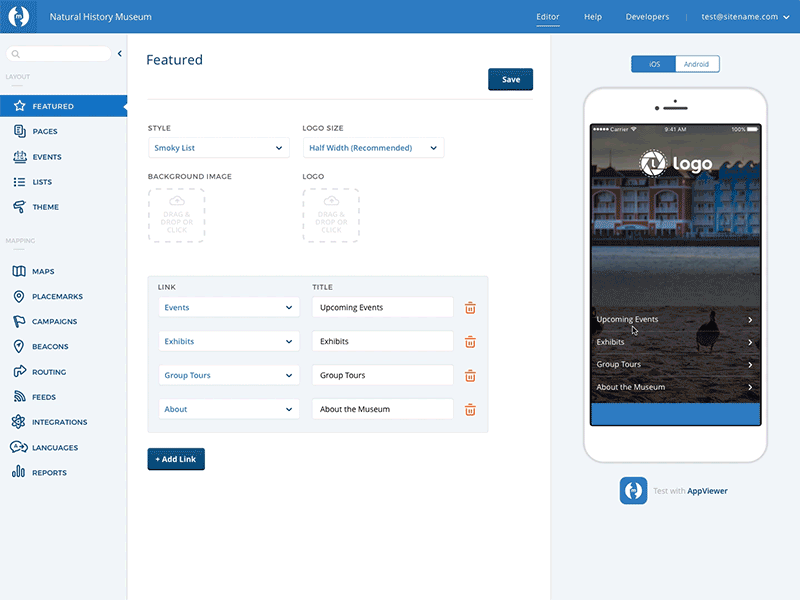The width and height of the screenshot is (800, 600).
Task: Click the app logo in the top-left corner
Action: coord(18,16)
